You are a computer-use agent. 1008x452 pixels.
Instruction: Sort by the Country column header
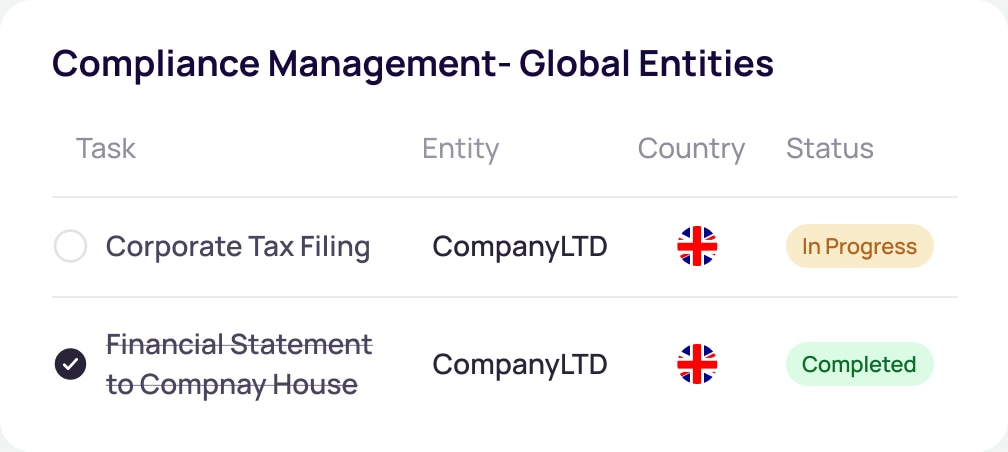point(691,149)
